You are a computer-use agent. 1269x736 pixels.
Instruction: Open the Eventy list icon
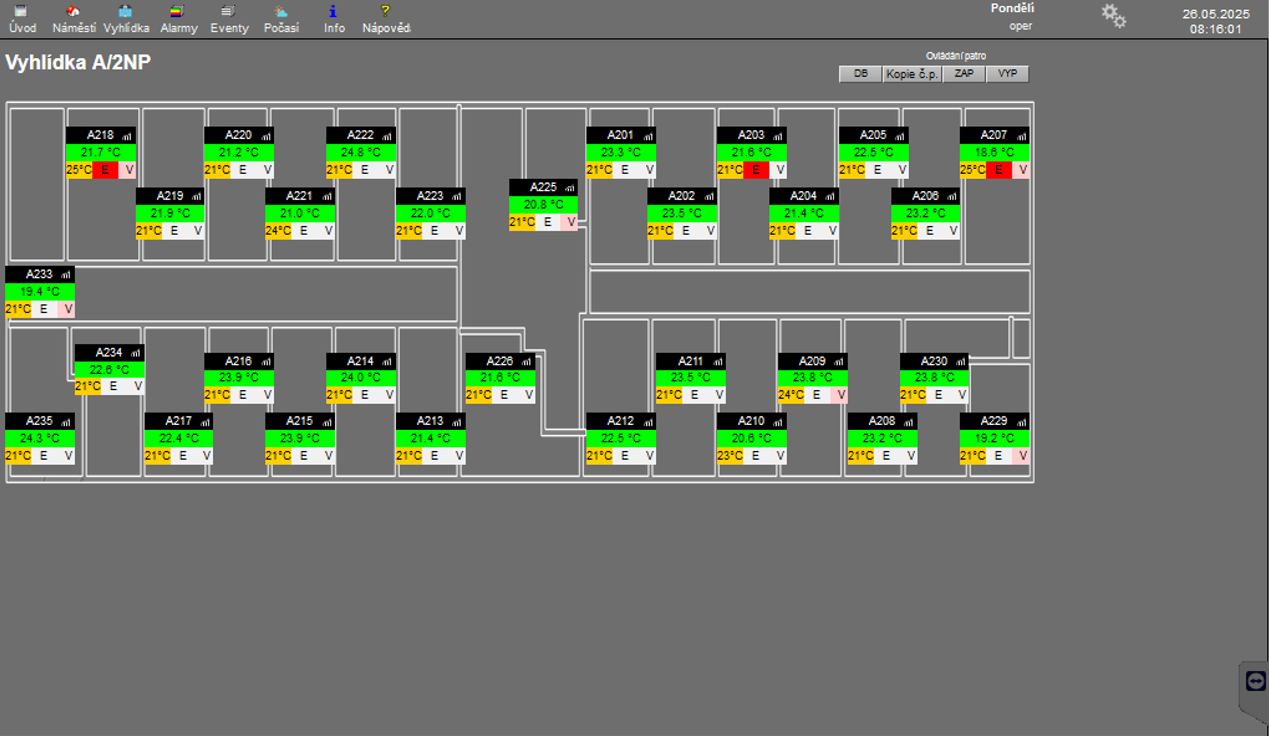(x=229, y=12)
